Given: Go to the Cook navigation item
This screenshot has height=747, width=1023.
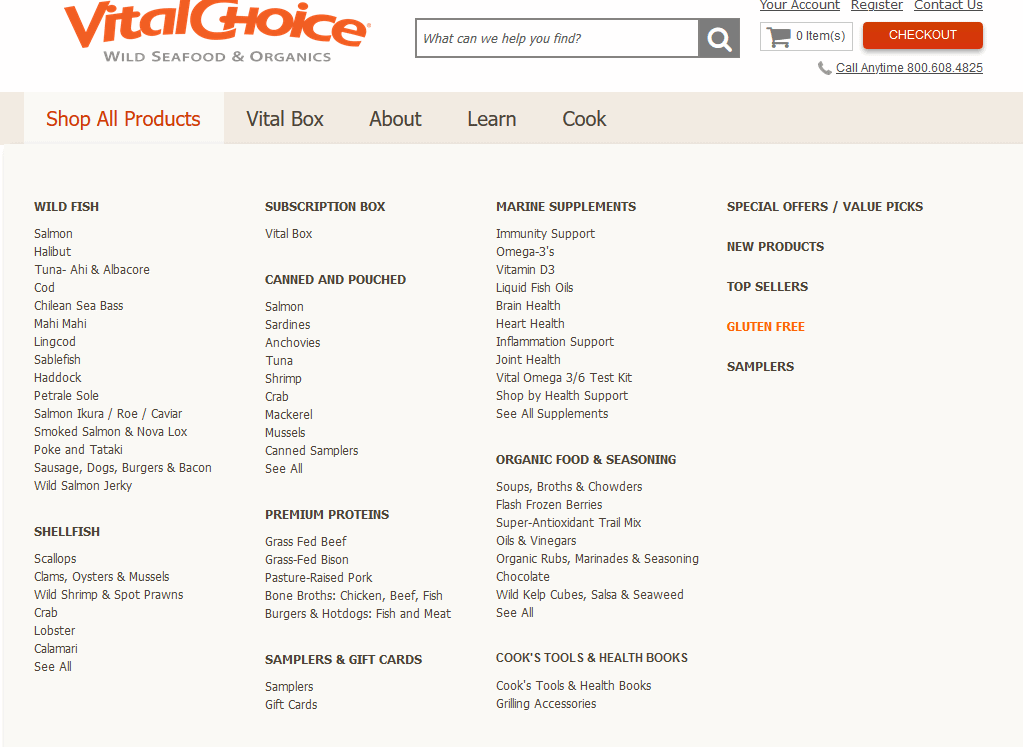Looking at the screenshot, I should (584, 119).
